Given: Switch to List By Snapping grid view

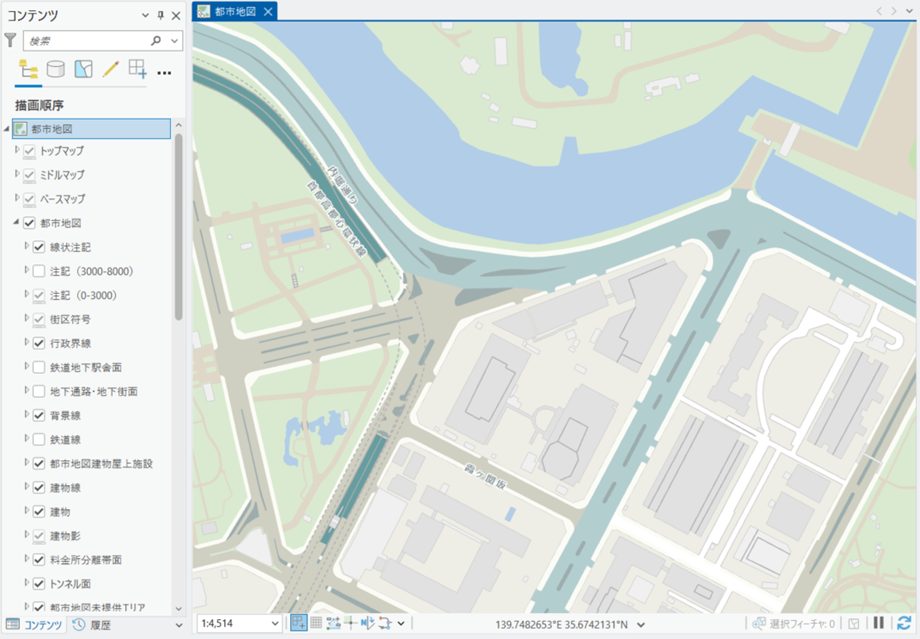Looking at the screenshot, I should pos(138,70).
